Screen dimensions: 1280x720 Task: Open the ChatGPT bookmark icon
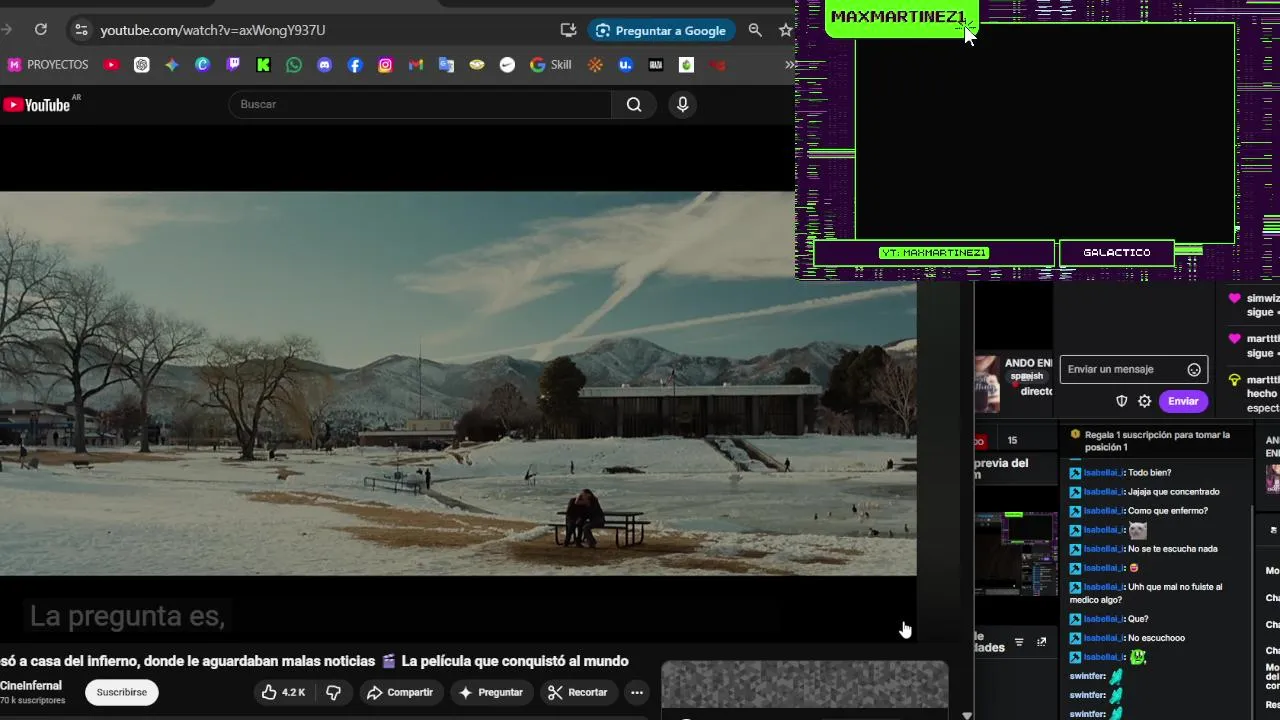[142, 65]
